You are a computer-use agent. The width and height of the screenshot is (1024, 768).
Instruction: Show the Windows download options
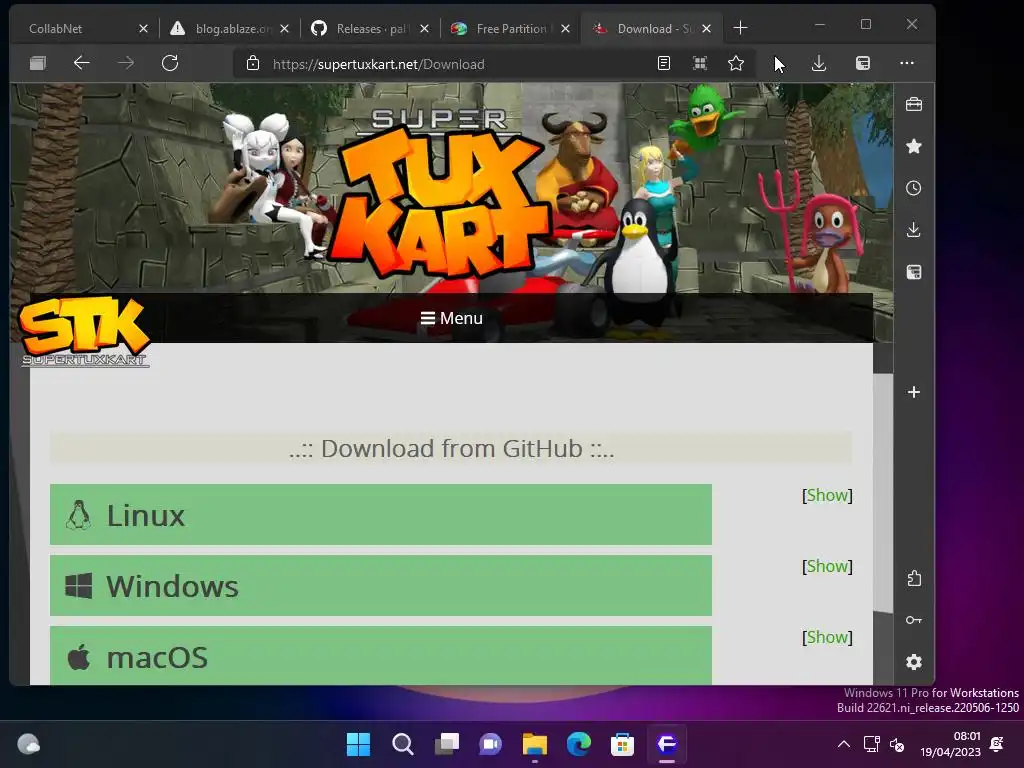[x=827, y=566]
